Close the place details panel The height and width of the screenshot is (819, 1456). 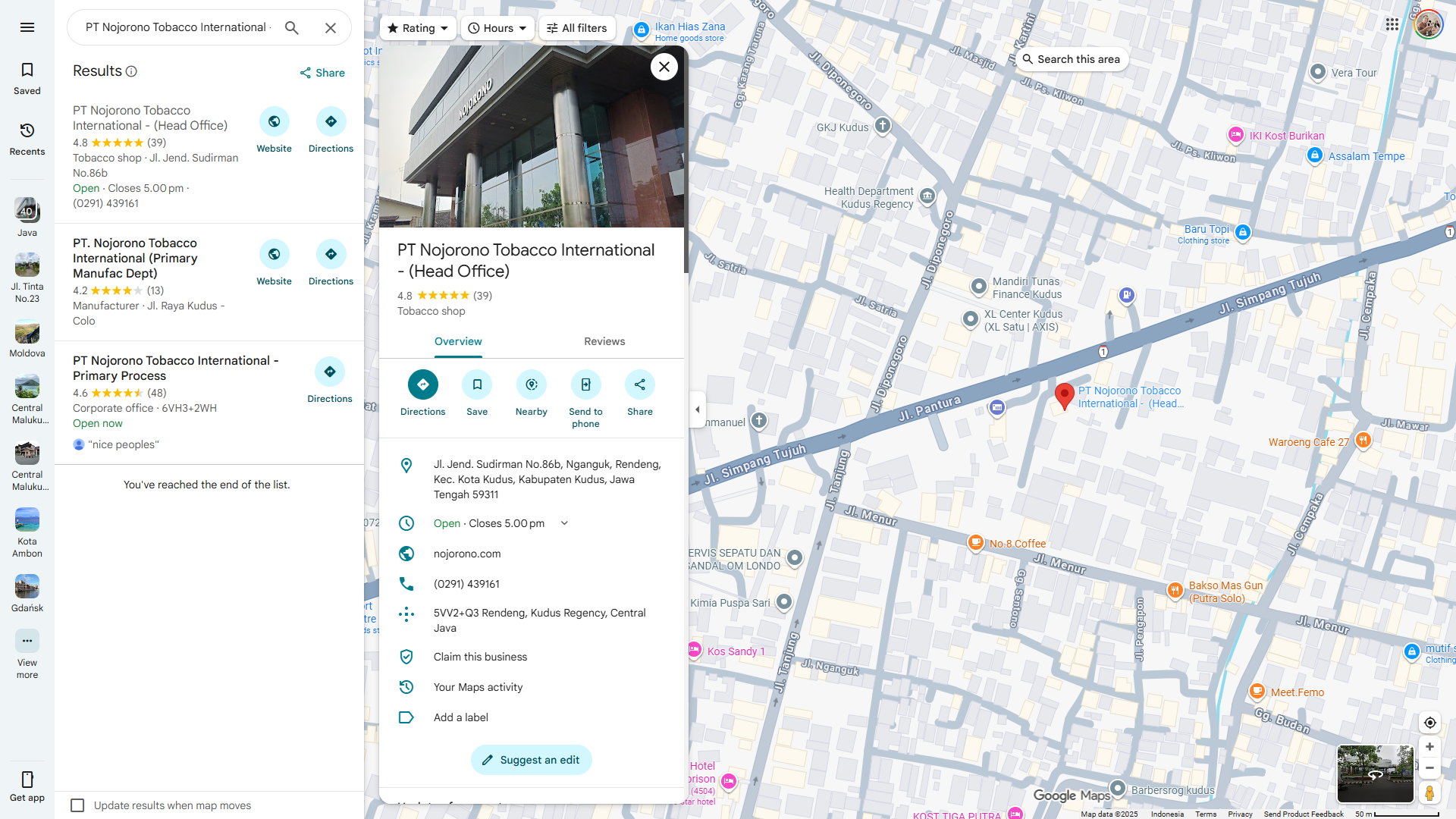click(x=664, y=67)
